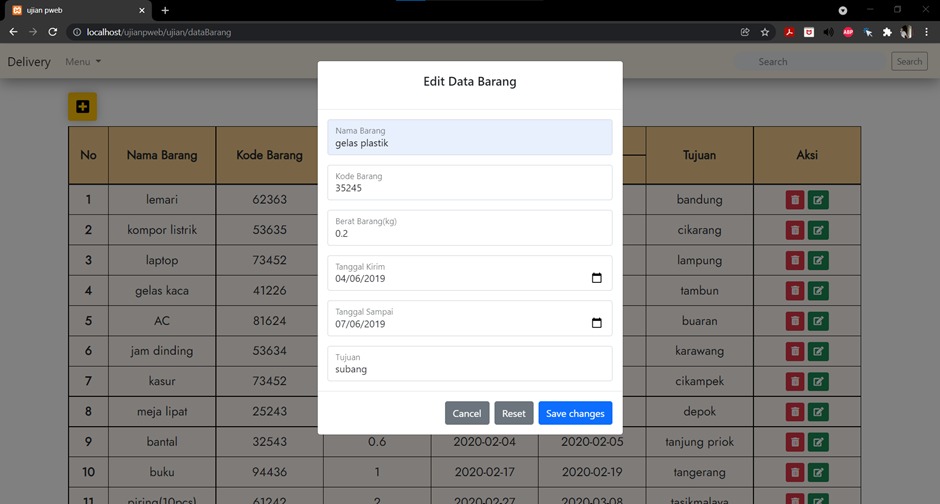Reload the page in the browser

53,32
